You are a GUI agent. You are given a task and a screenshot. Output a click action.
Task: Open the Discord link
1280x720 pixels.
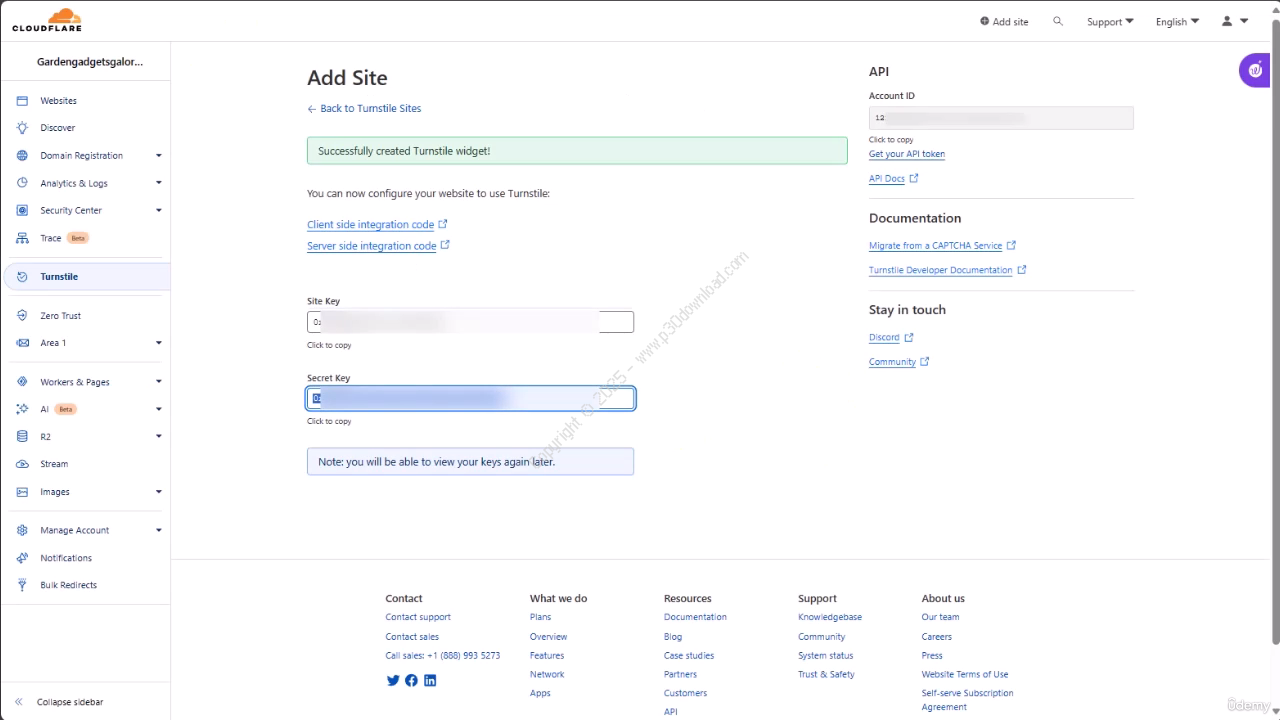890,338
